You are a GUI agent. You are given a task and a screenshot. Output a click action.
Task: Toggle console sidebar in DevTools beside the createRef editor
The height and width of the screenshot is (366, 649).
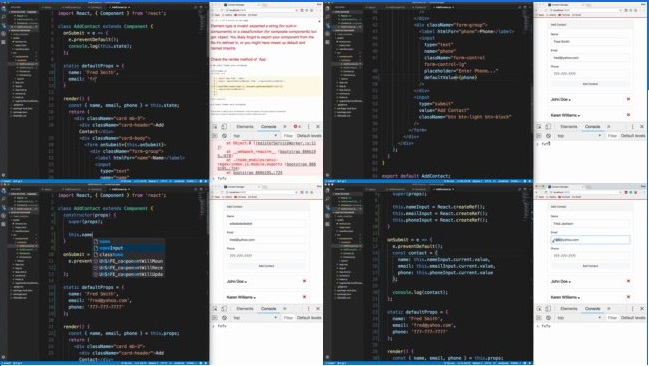[x=539, y=318]
